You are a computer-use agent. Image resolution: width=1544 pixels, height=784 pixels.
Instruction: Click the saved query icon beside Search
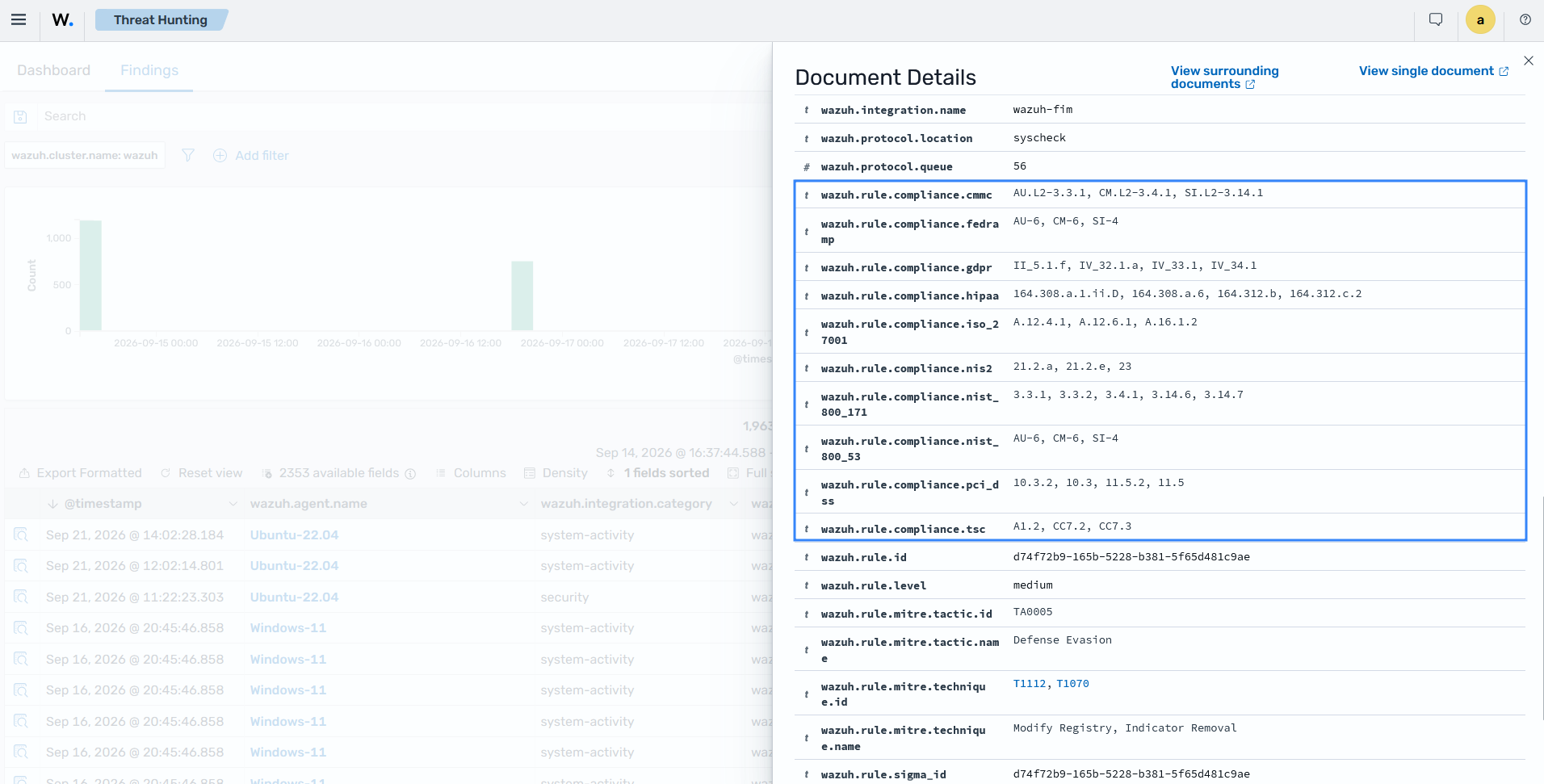click(21, 117)
